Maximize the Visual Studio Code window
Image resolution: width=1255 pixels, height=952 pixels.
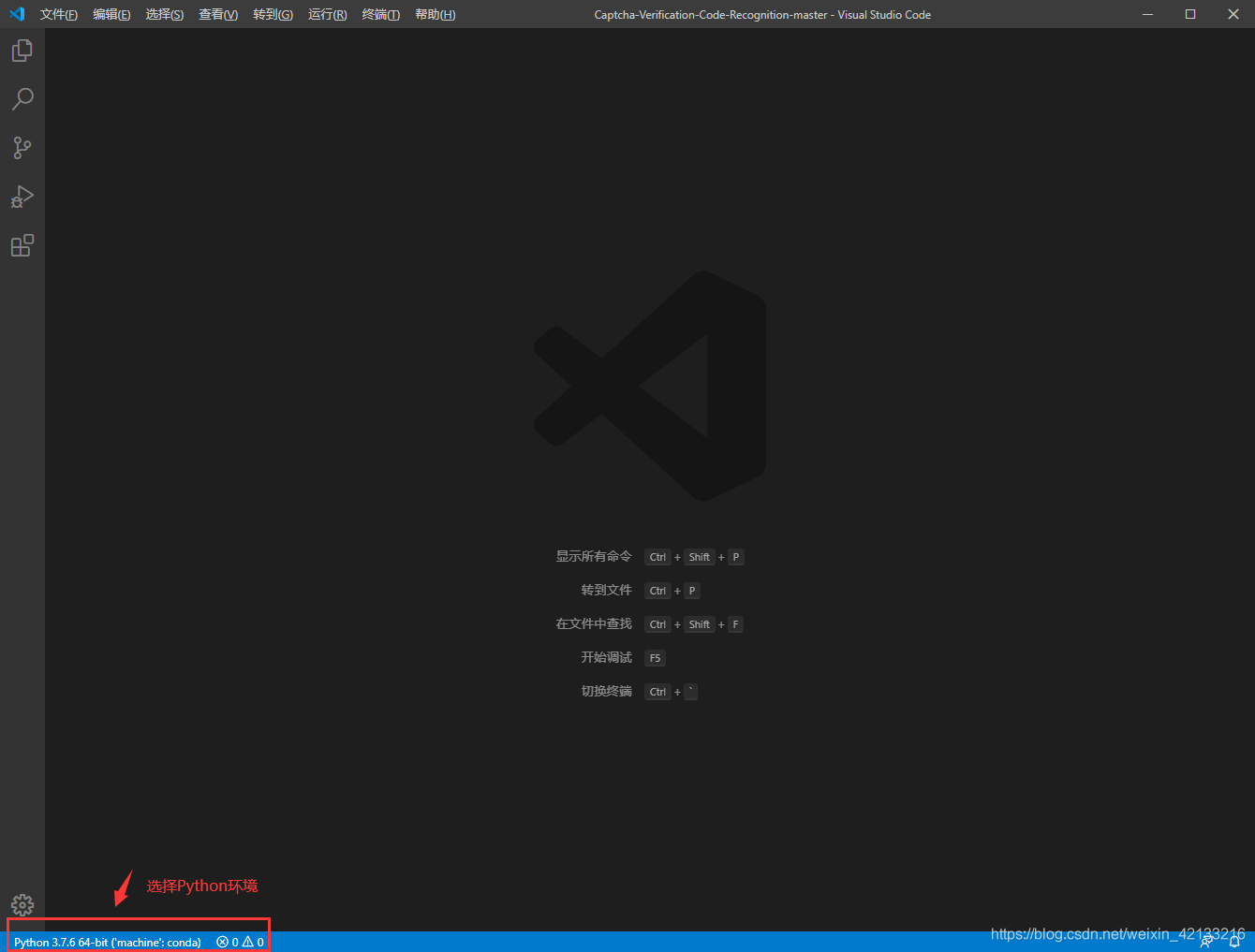pyautogui.click(x=1190, y=14)
